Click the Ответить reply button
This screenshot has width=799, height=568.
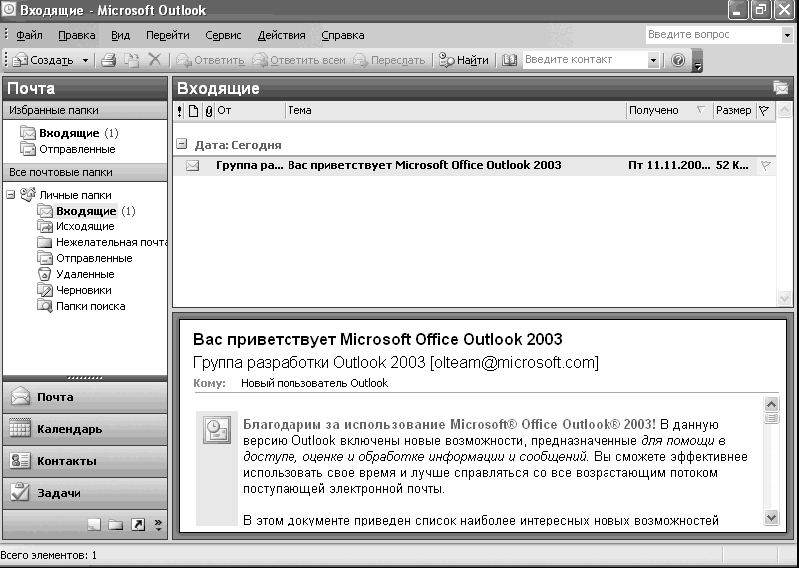coord(209,60)
